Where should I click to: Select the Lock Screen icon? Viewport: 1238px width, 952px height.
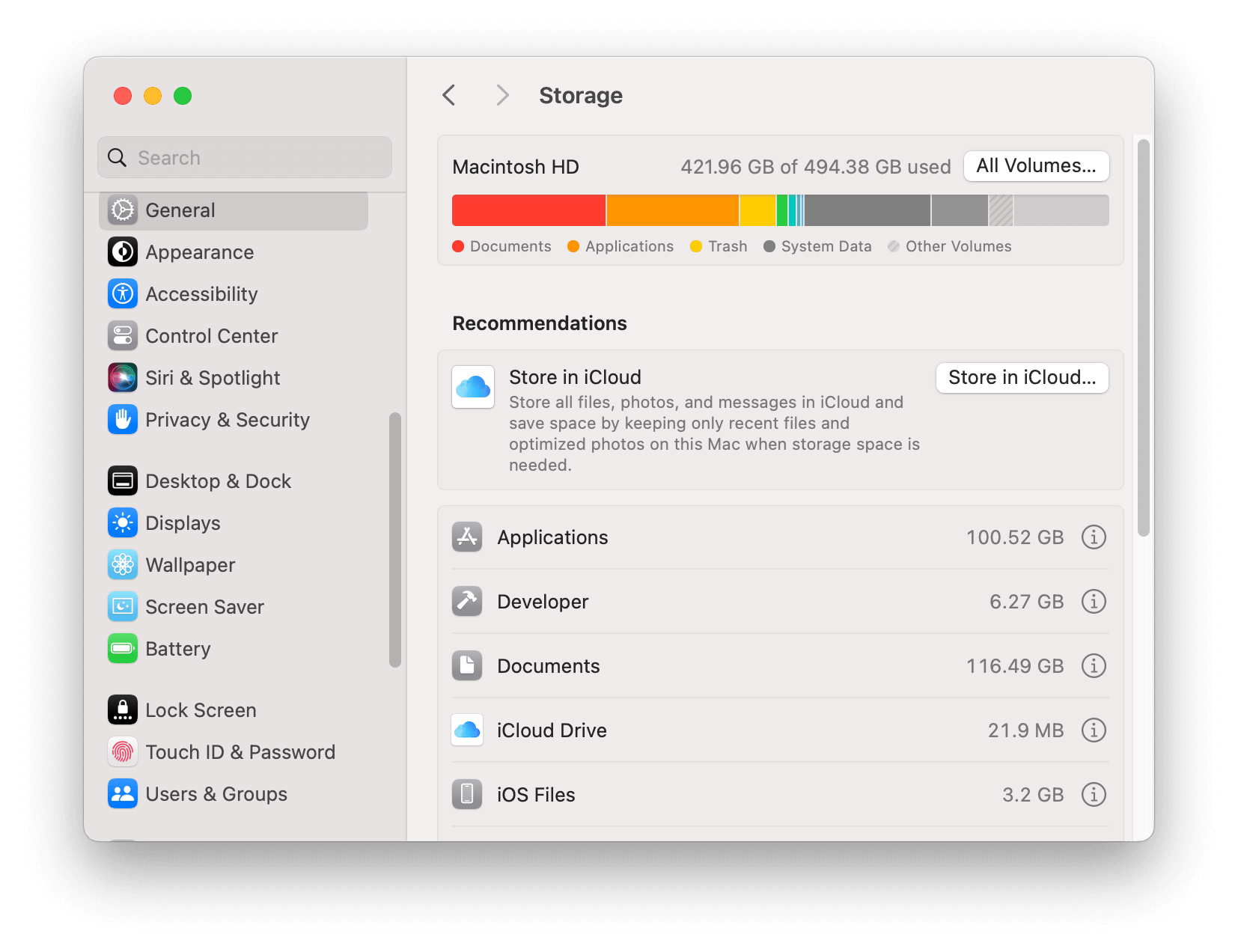pyautogui.click(x=123, y=710)
